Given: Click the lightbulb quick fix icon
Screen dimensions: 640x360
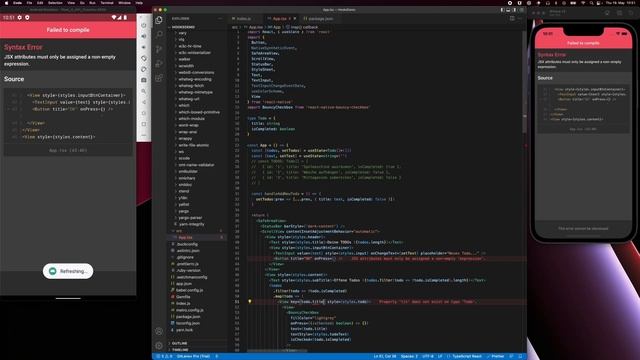Looking at the screenshot, I should (x=250, y=302).
